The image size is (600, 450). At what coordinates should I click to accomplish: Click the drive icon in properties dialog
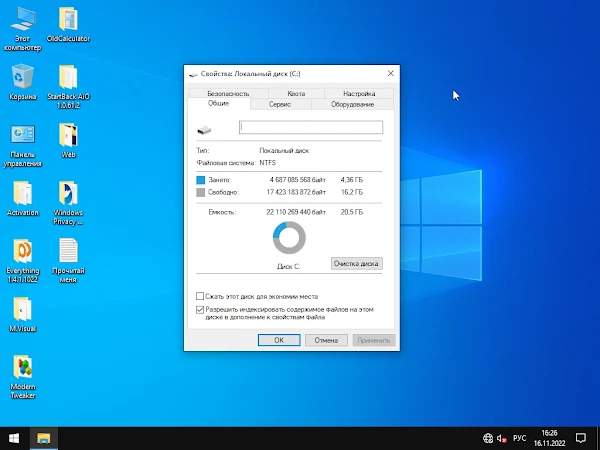pyautogui.click(x=204, y=130)
